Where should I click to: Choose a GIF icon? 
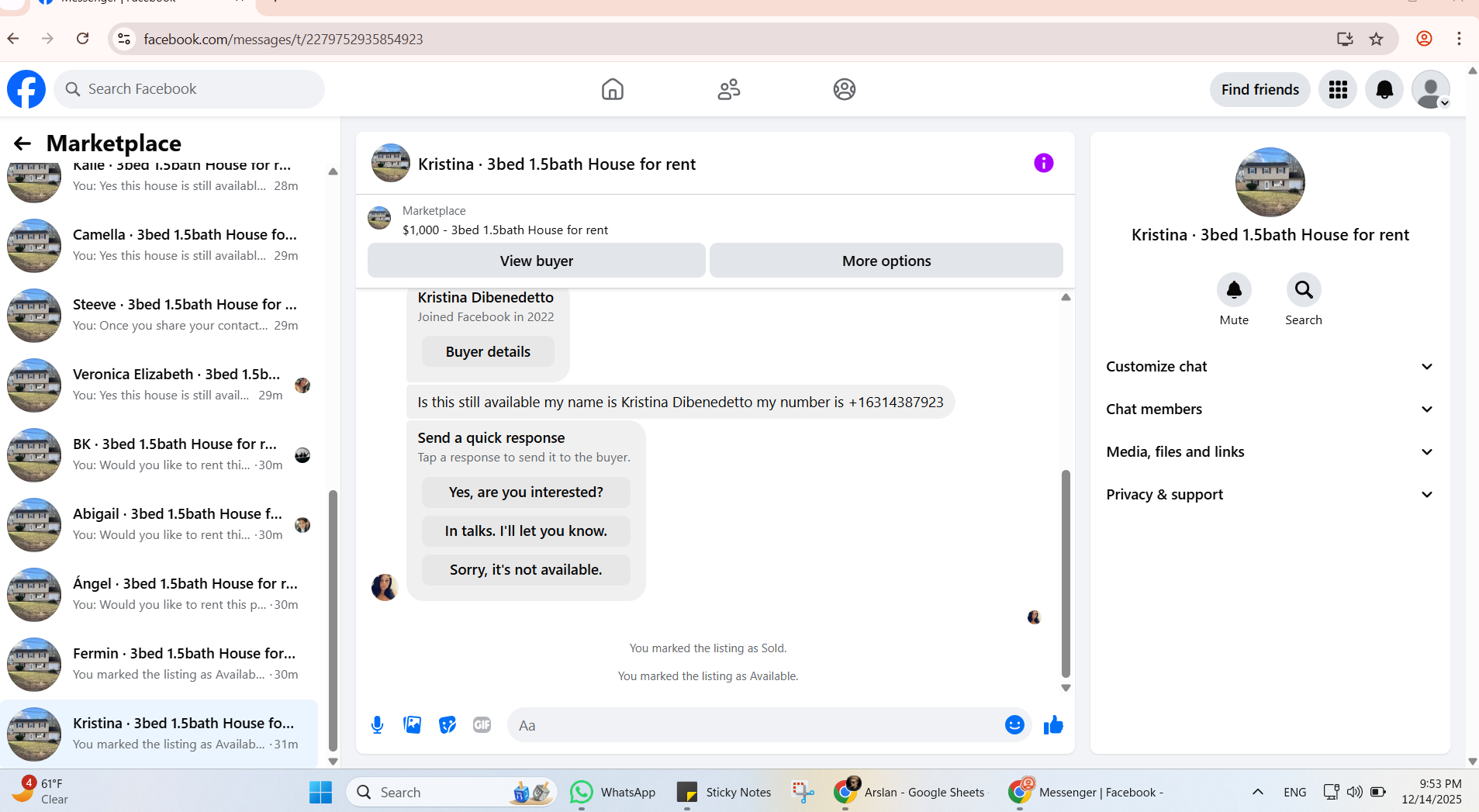click(482, 725)
